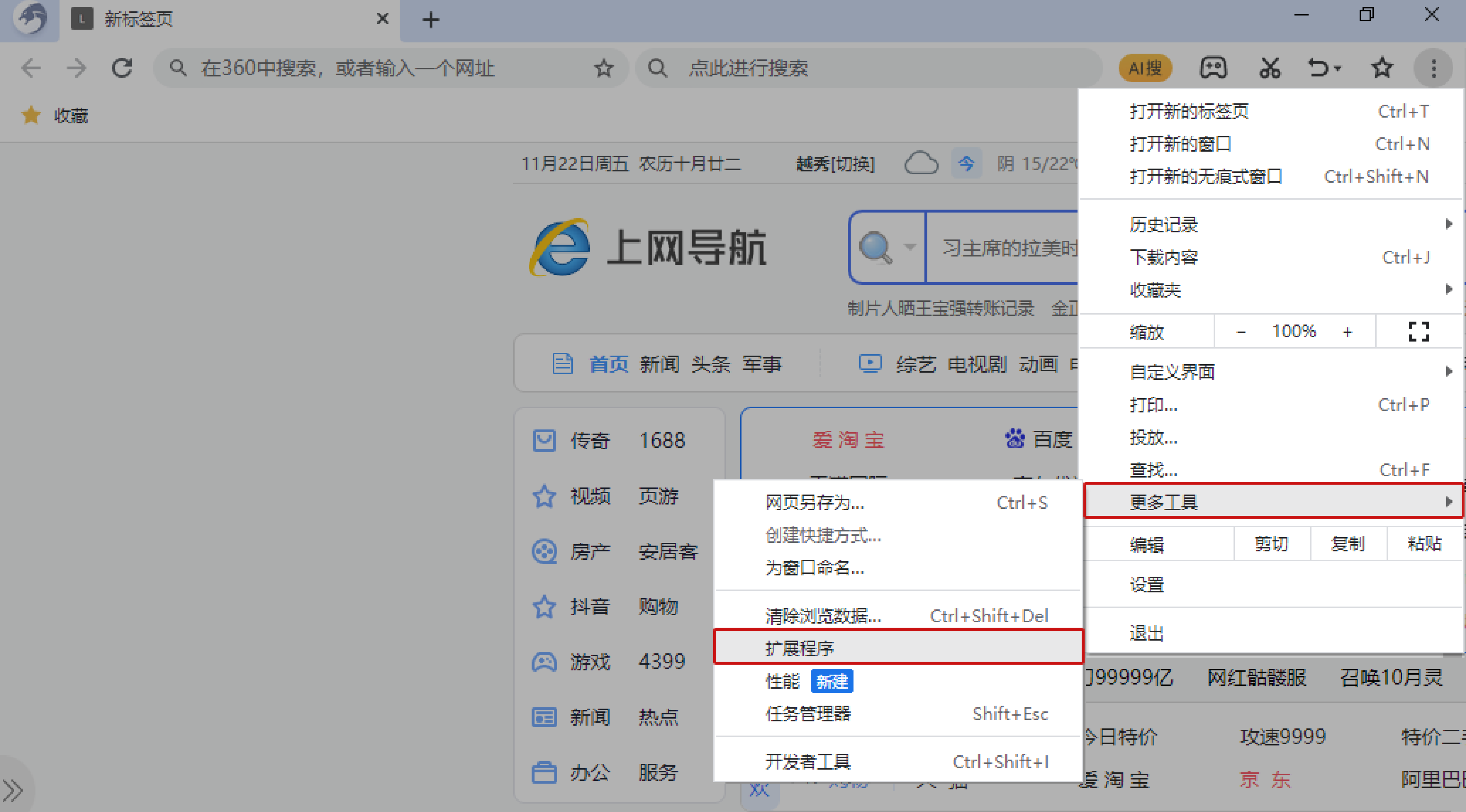Open the 4399 games link
The width and height of the screenshot is (1466, 812).
(662, 661)
